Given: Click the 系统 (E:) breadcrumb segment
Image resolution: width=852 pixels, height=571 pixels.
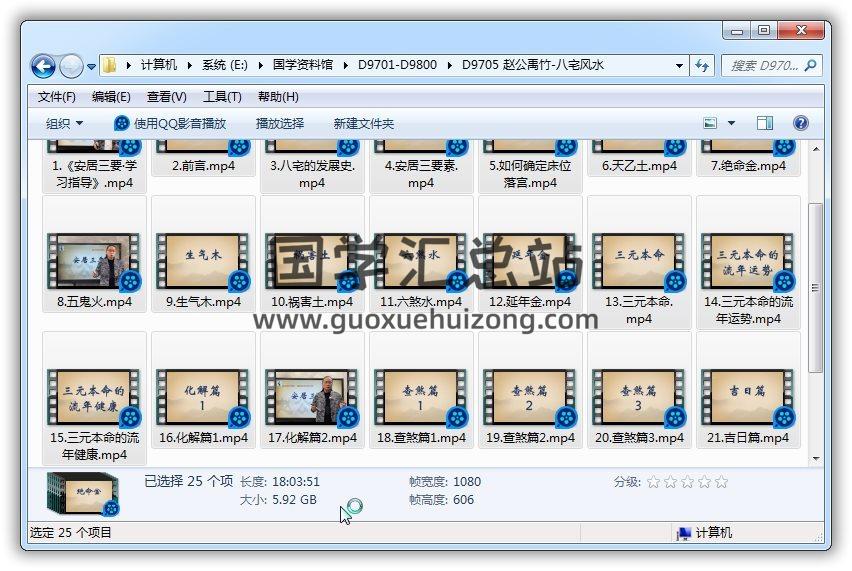Looking at the screenshot, I should pyautogui.click(x=224, y=65).
